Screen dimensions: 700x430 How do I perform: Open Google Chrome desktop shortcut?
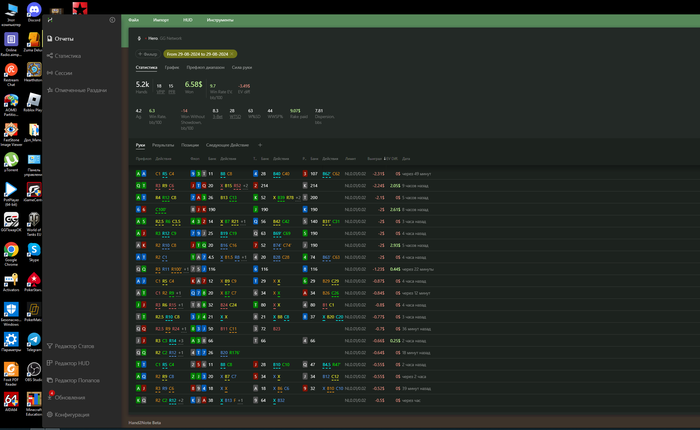(11, 254)
